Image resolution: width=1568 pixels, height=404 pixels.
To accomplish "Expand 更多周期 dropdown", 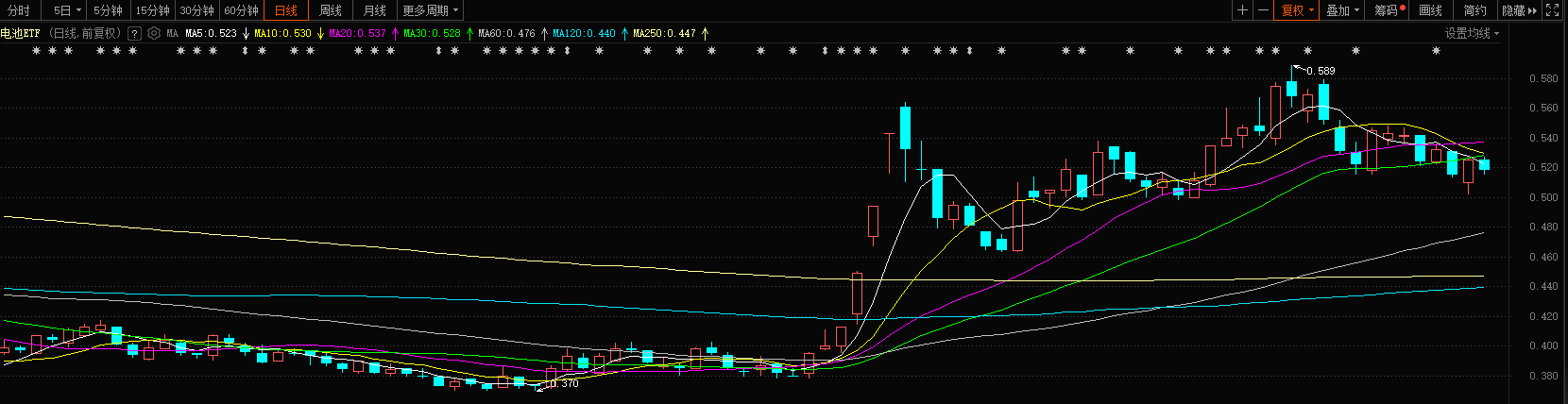I will [431, 10].
